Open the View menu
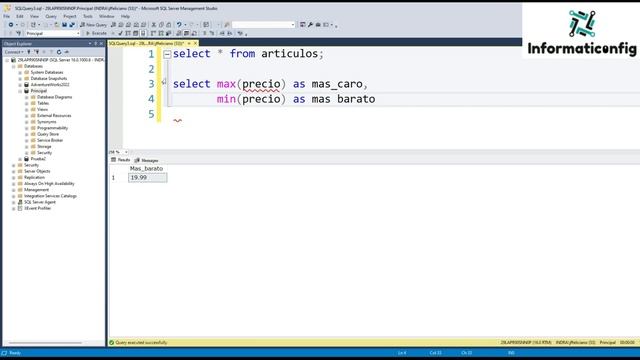This screenshot has width=640, height=360. click(x=34, y=16)
